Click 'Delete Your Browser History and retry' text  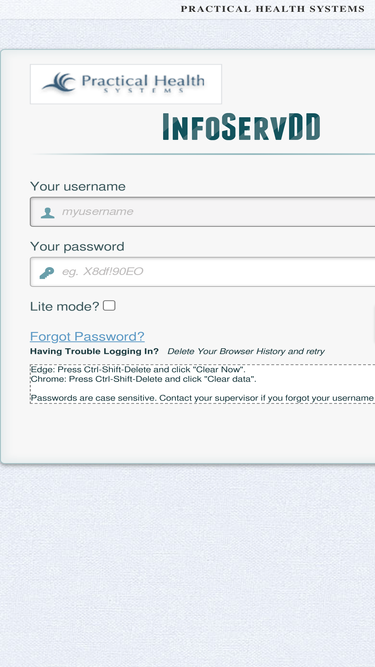click(x=246, y=351)
